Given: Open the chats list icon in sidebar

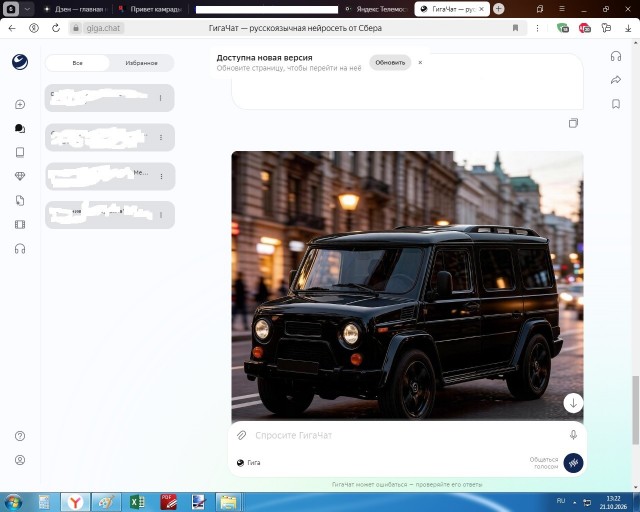Looking at the screenshot, I should (x=20, y=129).
